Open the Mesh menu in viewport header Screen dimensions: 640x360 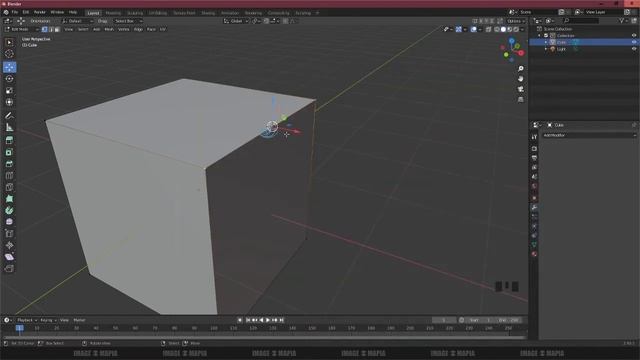[109, 29]
